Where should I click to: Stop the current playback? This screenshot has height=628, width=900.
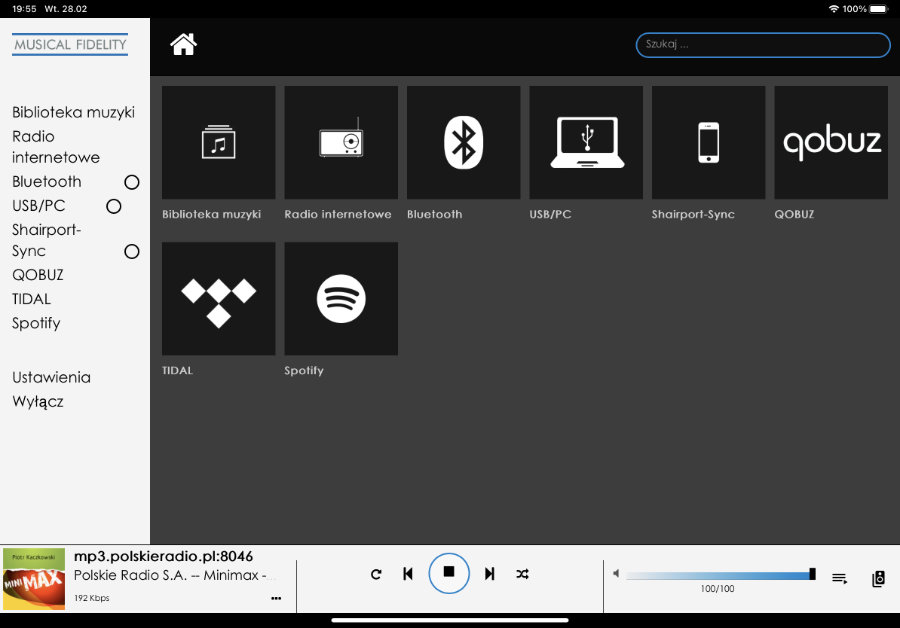449,573
